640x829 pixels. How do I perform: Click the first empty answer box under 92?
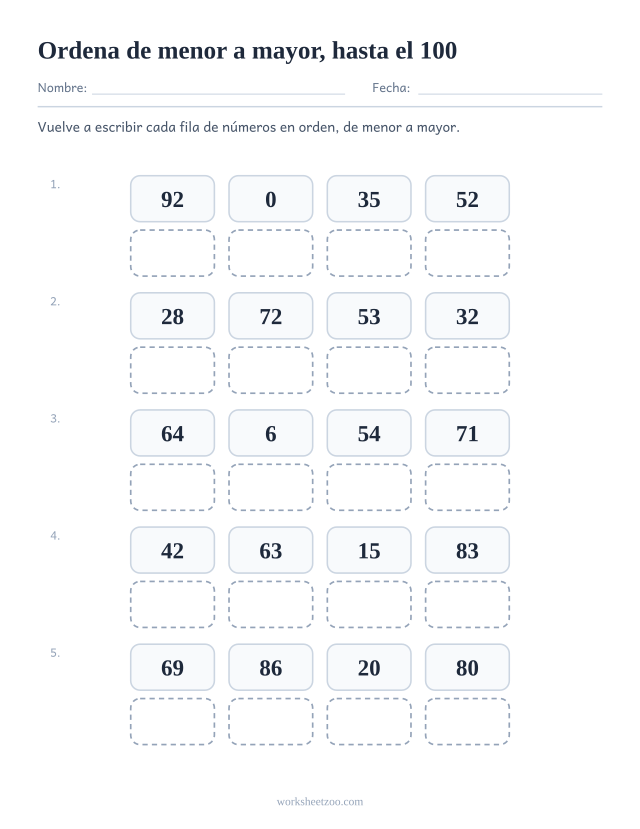[x=172, y=253]
